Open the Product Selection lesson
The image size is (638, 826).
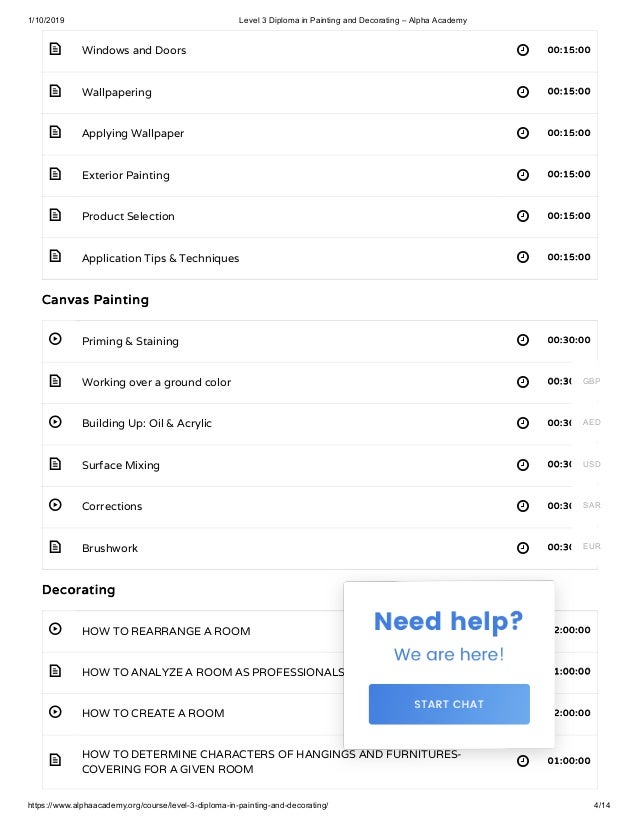(x=128, y=216)
